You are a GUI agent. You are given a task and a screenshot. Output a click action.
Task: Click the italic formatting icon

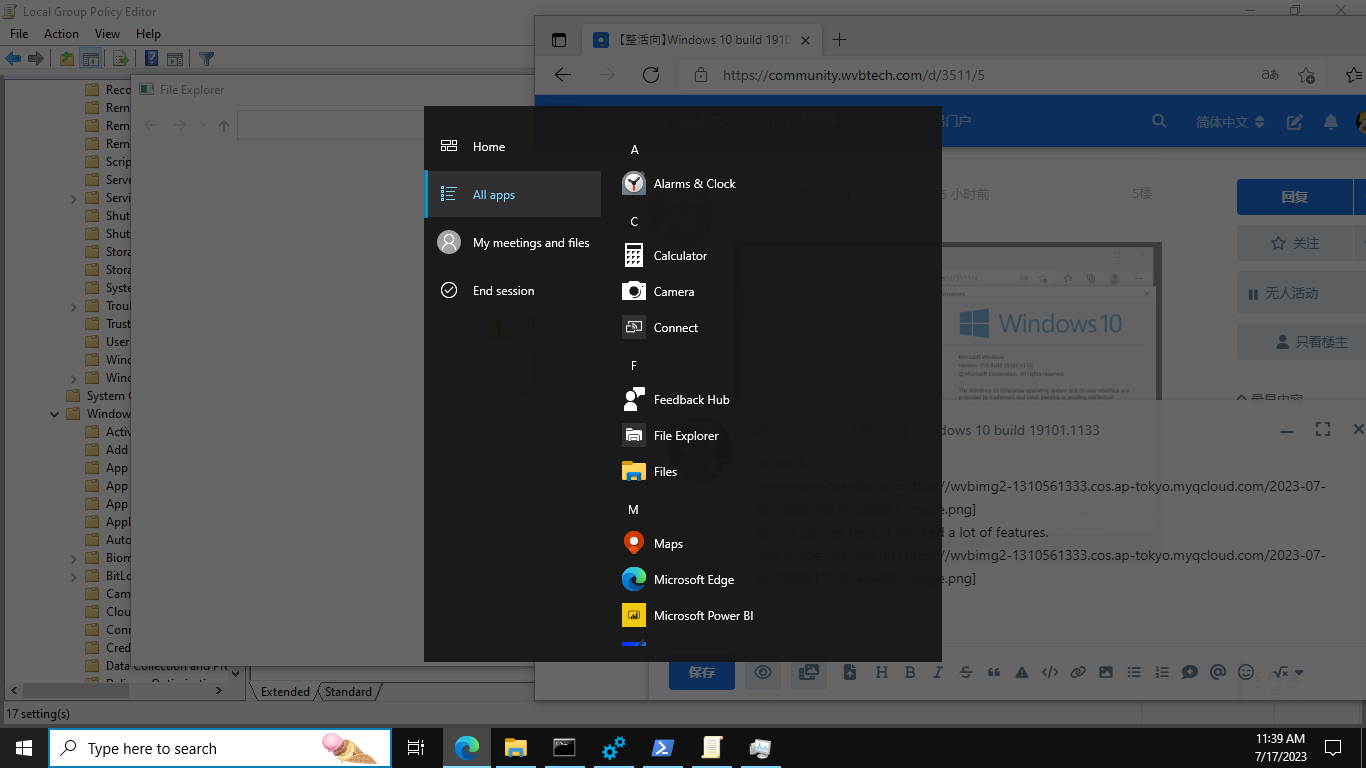coord(938,672)
